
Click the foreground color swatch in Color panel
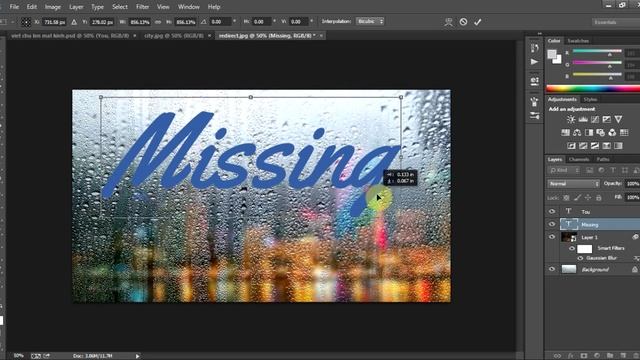pos(552,54)
